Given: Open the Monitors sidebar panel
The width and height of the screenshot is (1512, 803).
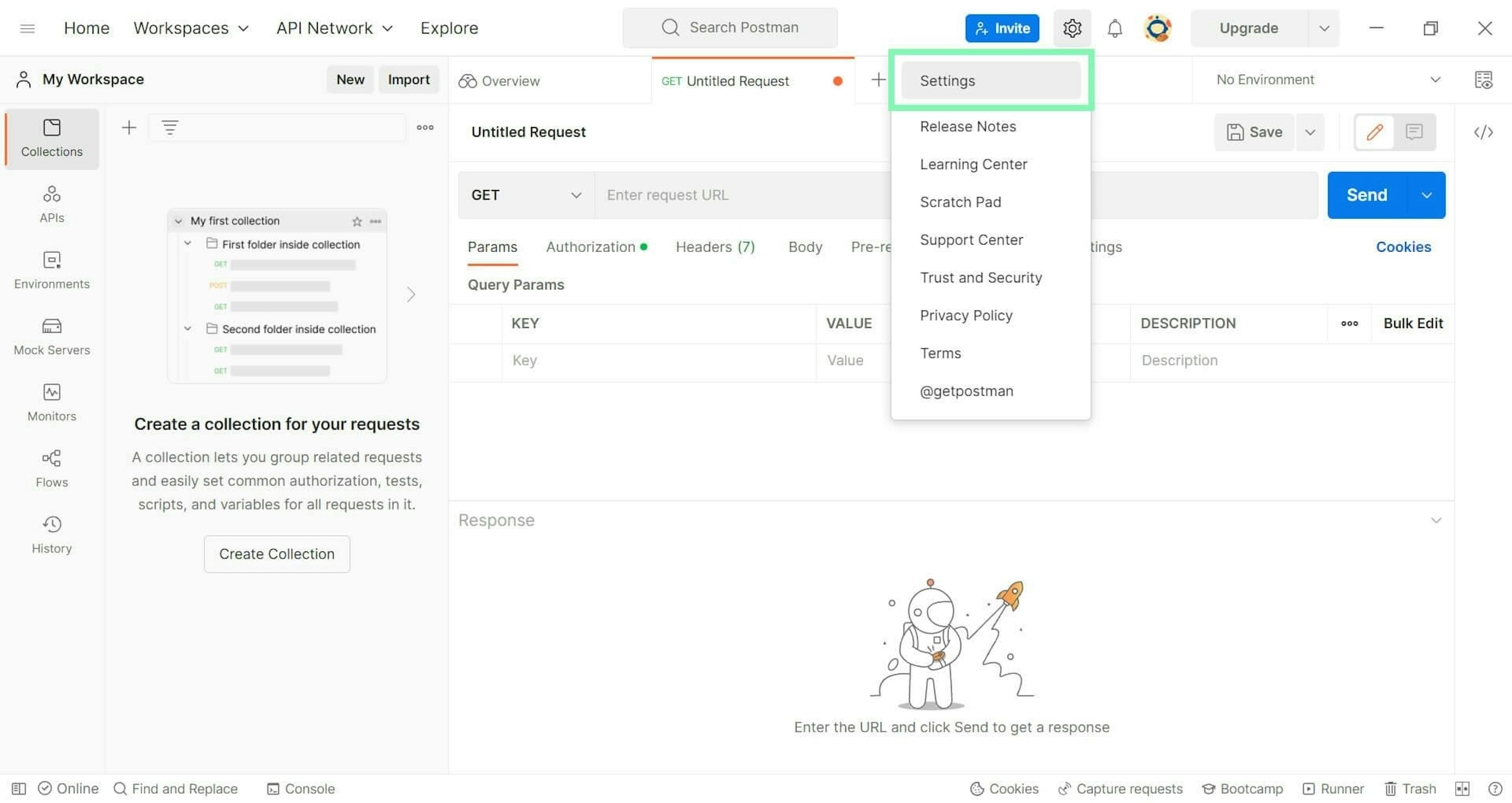Looking at the screenshot, I should point(52,403).
